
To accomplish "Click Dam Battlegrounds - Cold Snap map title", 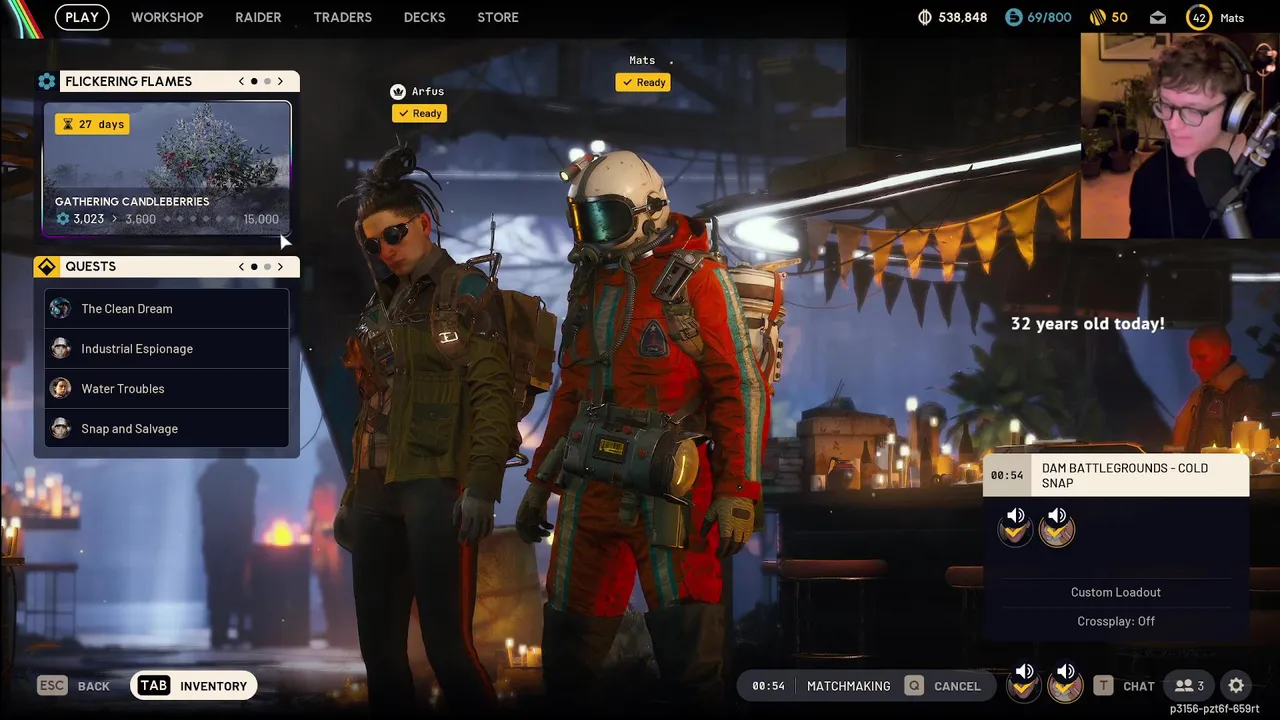I will click(1125, 475).
